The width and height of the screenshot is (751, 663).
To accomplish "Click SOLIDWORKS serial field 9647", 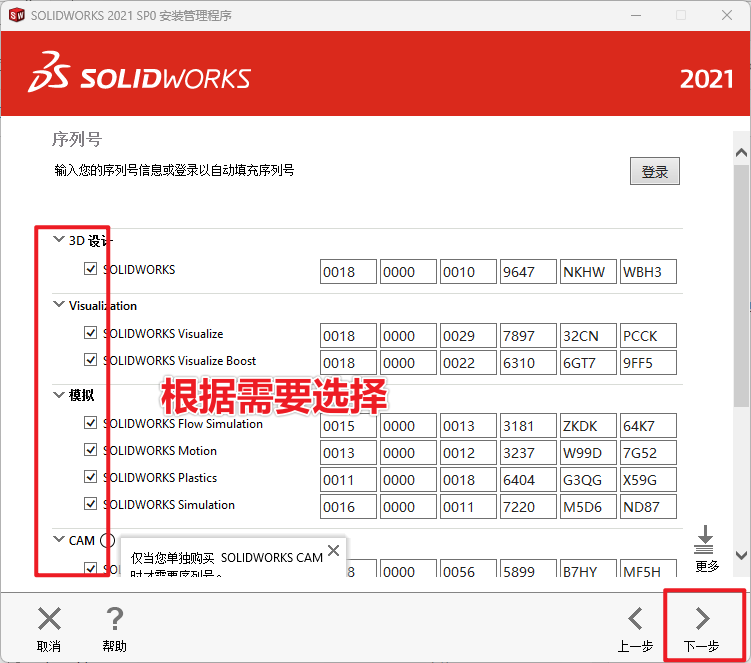I will click(x=528, y=272).
